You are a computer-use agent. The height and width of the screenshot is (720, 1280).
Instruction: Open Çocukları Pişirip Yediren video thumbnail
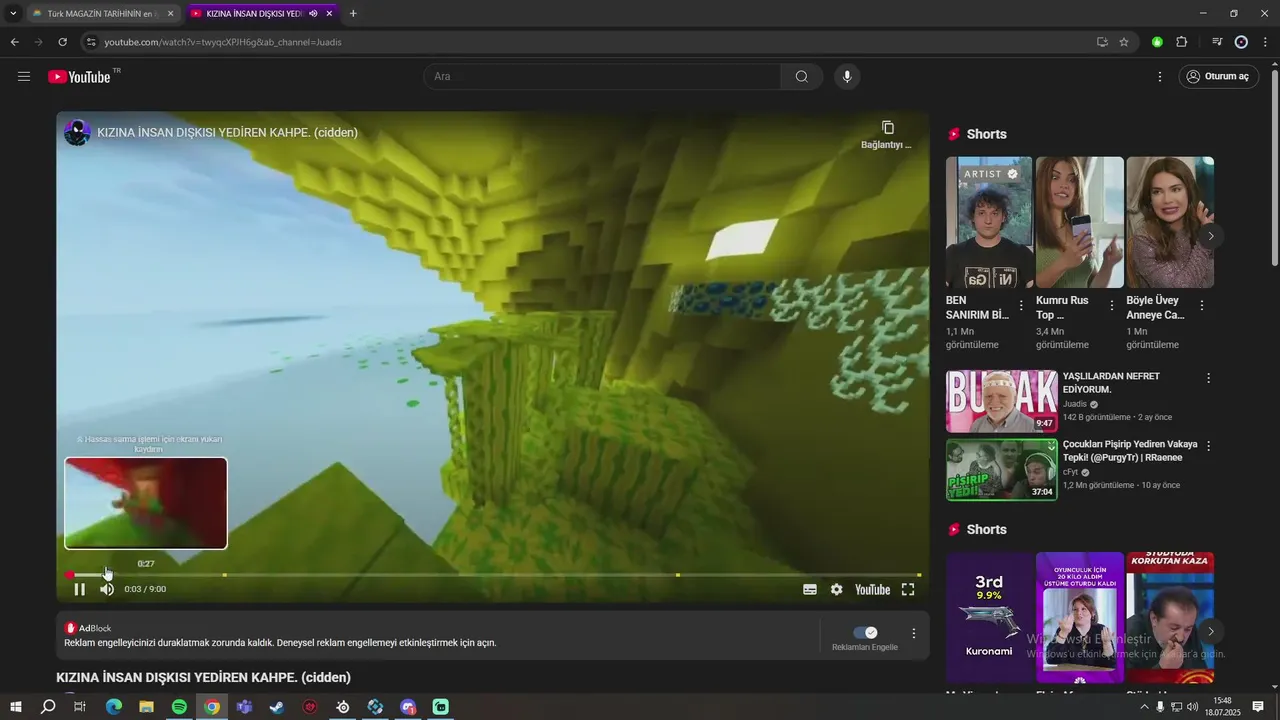pyautogui.click(x=1002, y=470)
